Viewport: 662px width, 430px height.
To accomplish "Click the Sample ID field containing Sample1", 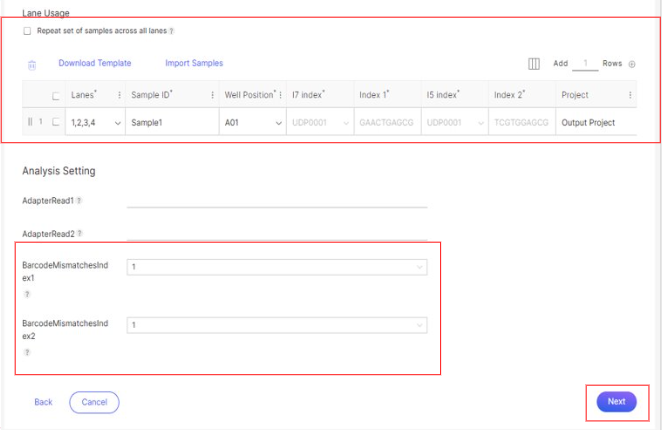I will click(x=170, y=123).
